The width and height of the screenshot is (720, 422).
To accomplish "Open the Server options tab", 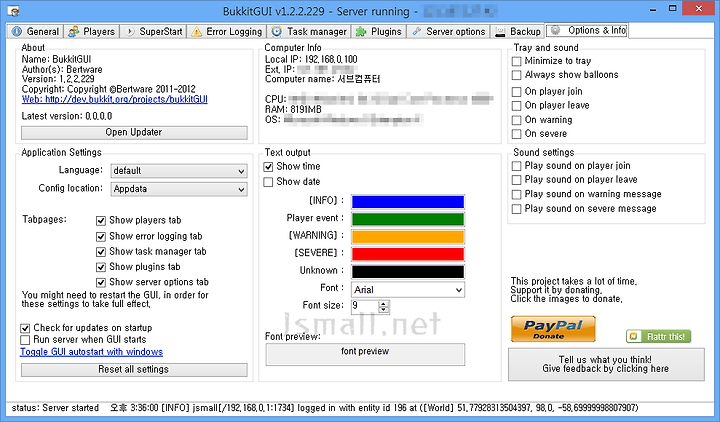I will click(449, 31).
